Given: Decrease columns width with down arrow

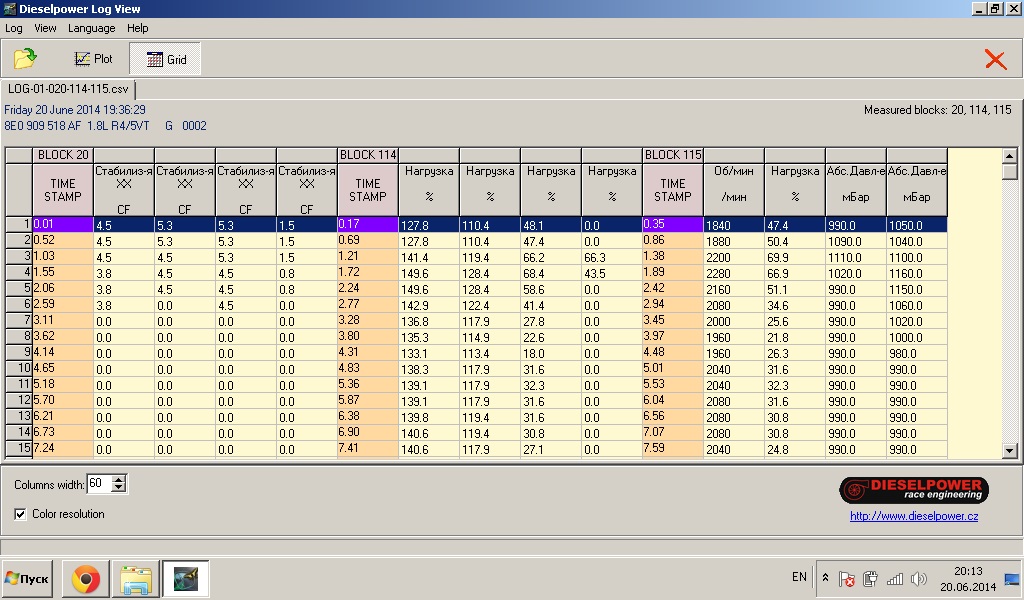Looking at the screenshot, I should click(x=120, y=488).
